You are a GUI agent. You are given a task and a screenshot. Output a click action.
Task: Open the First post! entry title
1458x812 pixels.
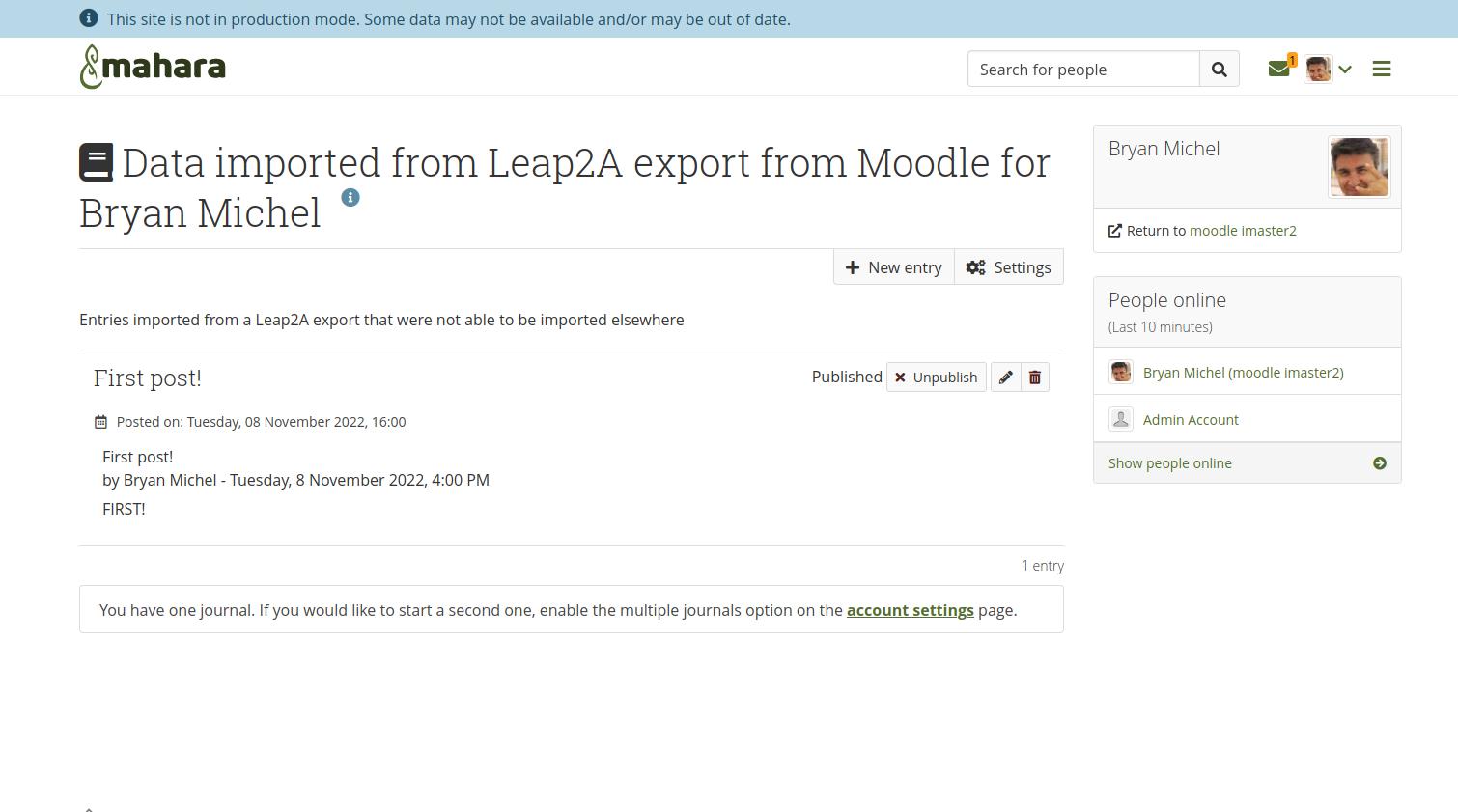148,378
